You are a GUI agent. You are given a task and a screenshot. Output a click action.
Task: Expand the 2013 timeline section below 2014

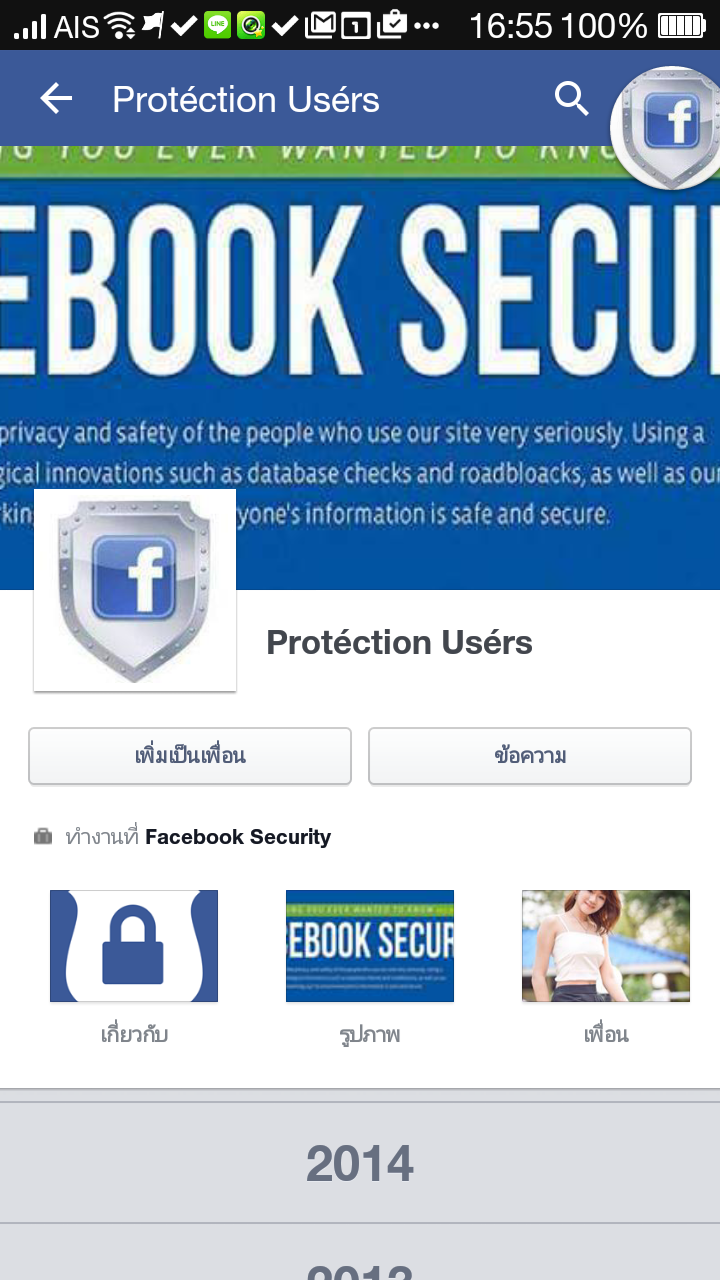pyautogui.click(x=360, y=1253)
